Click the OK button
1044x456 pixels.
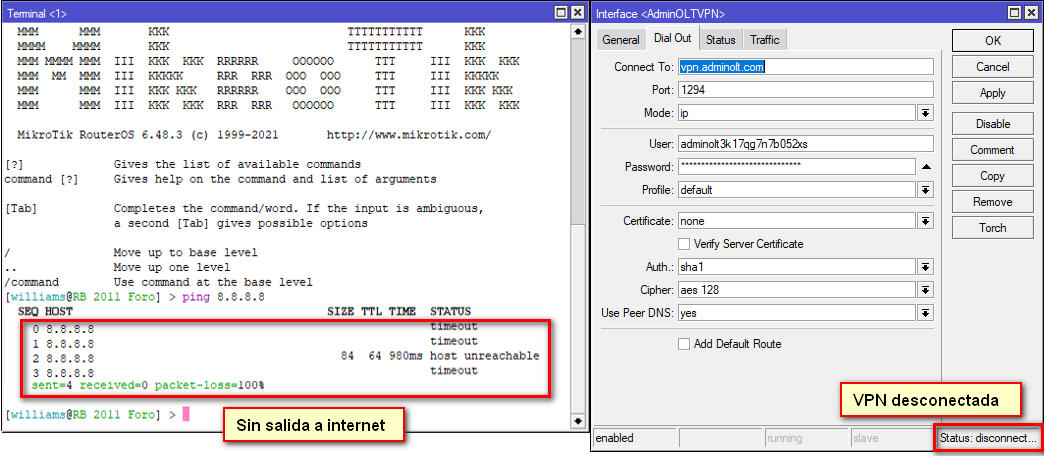992,41
